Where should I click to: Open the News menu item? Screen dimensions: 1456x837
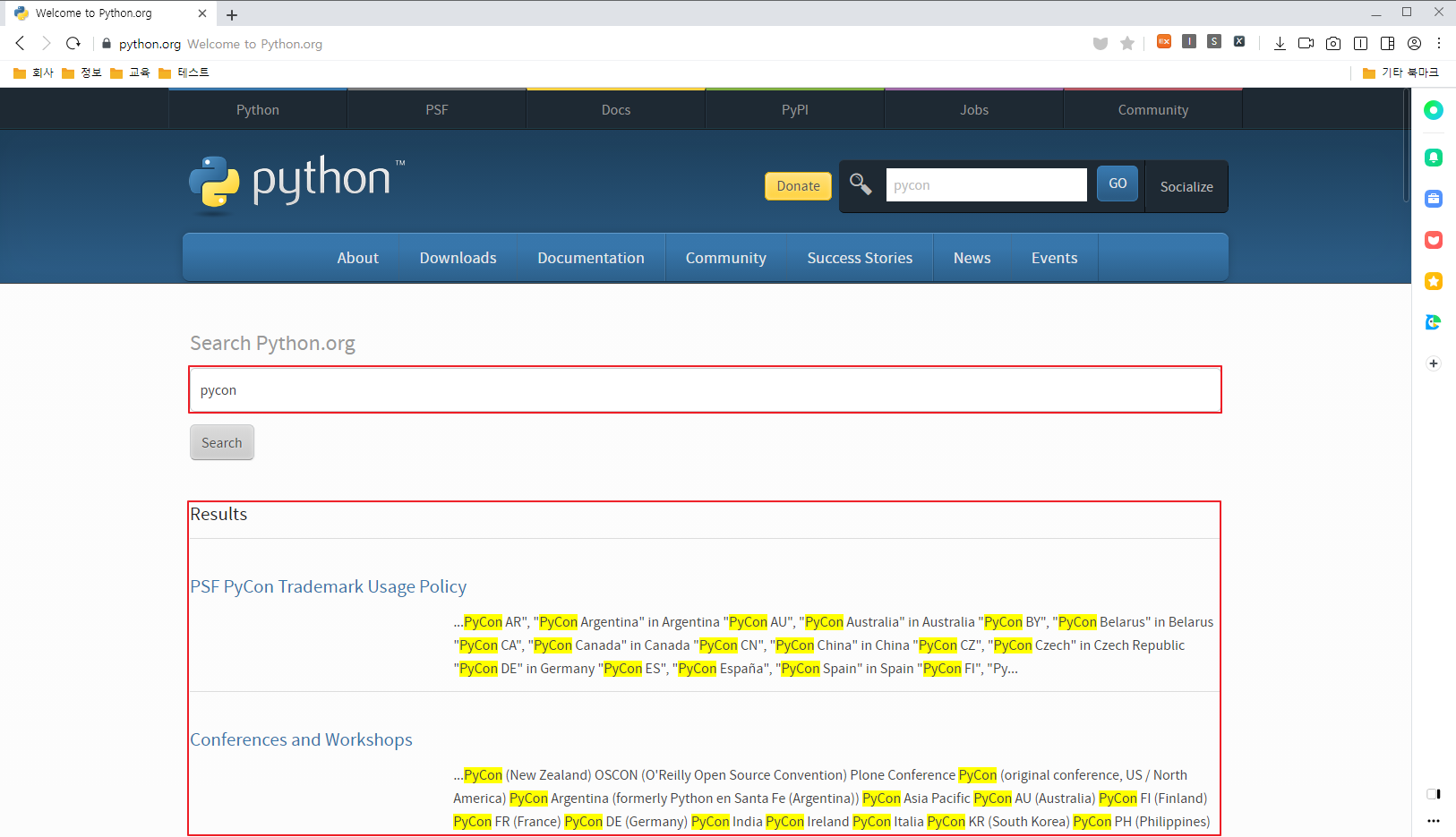(972, 258)
